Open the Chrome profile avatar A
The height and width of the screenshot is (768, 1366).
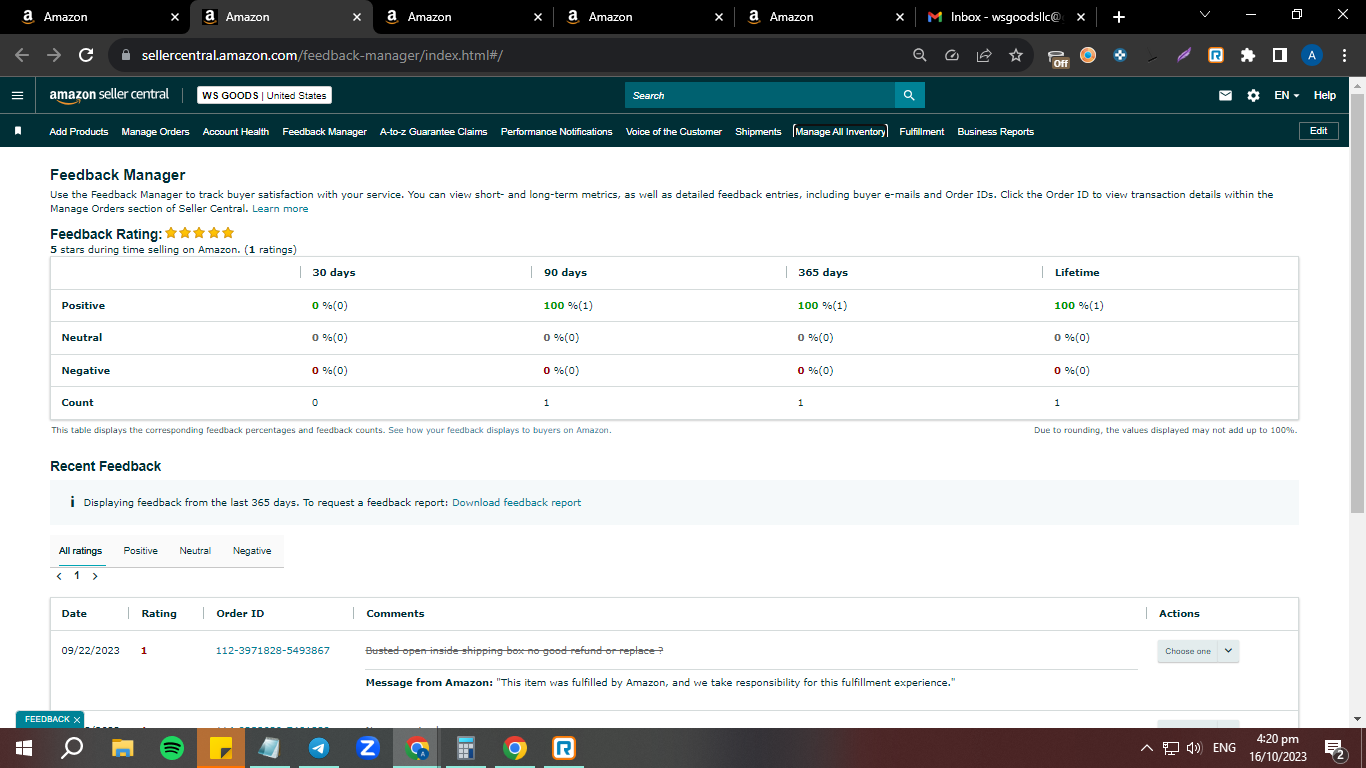[1312, 56]
